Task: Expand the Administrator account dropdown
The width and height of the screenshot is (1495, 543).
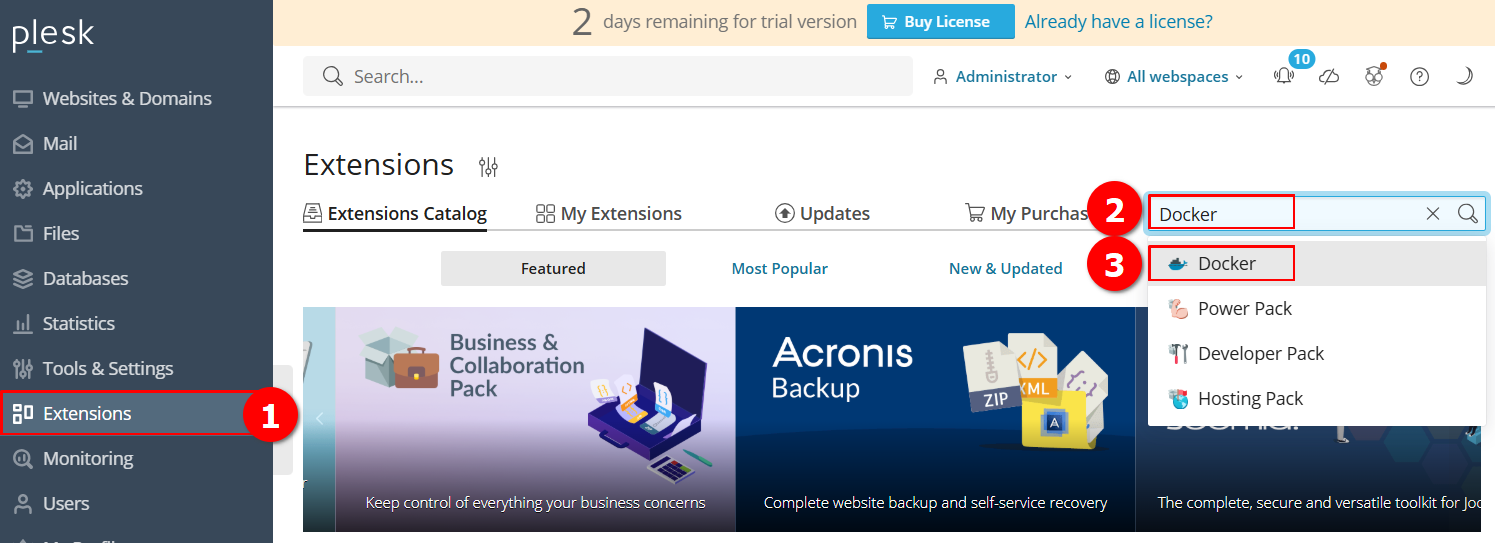Action: [1002, 76]
